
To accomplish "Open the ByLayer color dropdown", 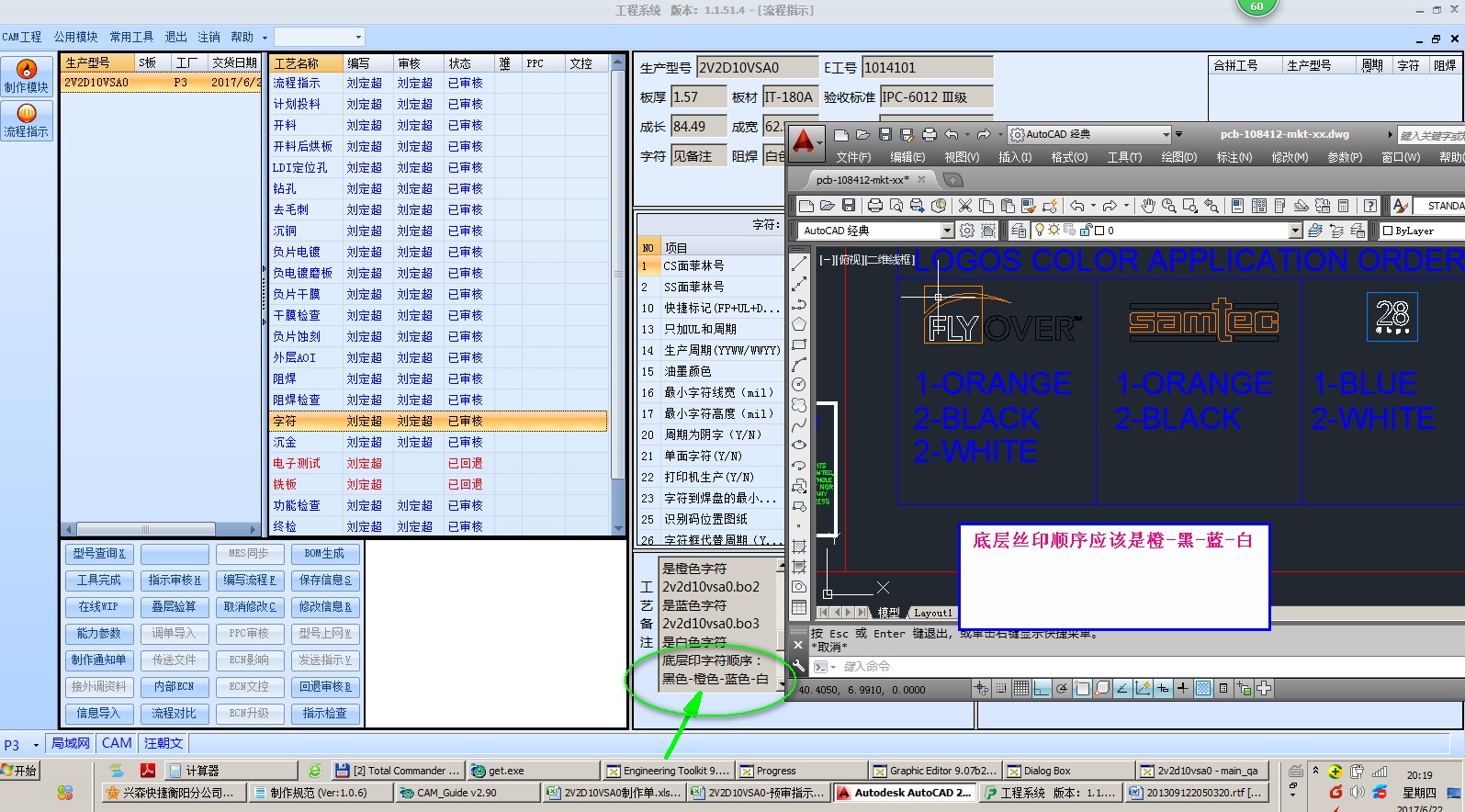I will [1421, 231].
